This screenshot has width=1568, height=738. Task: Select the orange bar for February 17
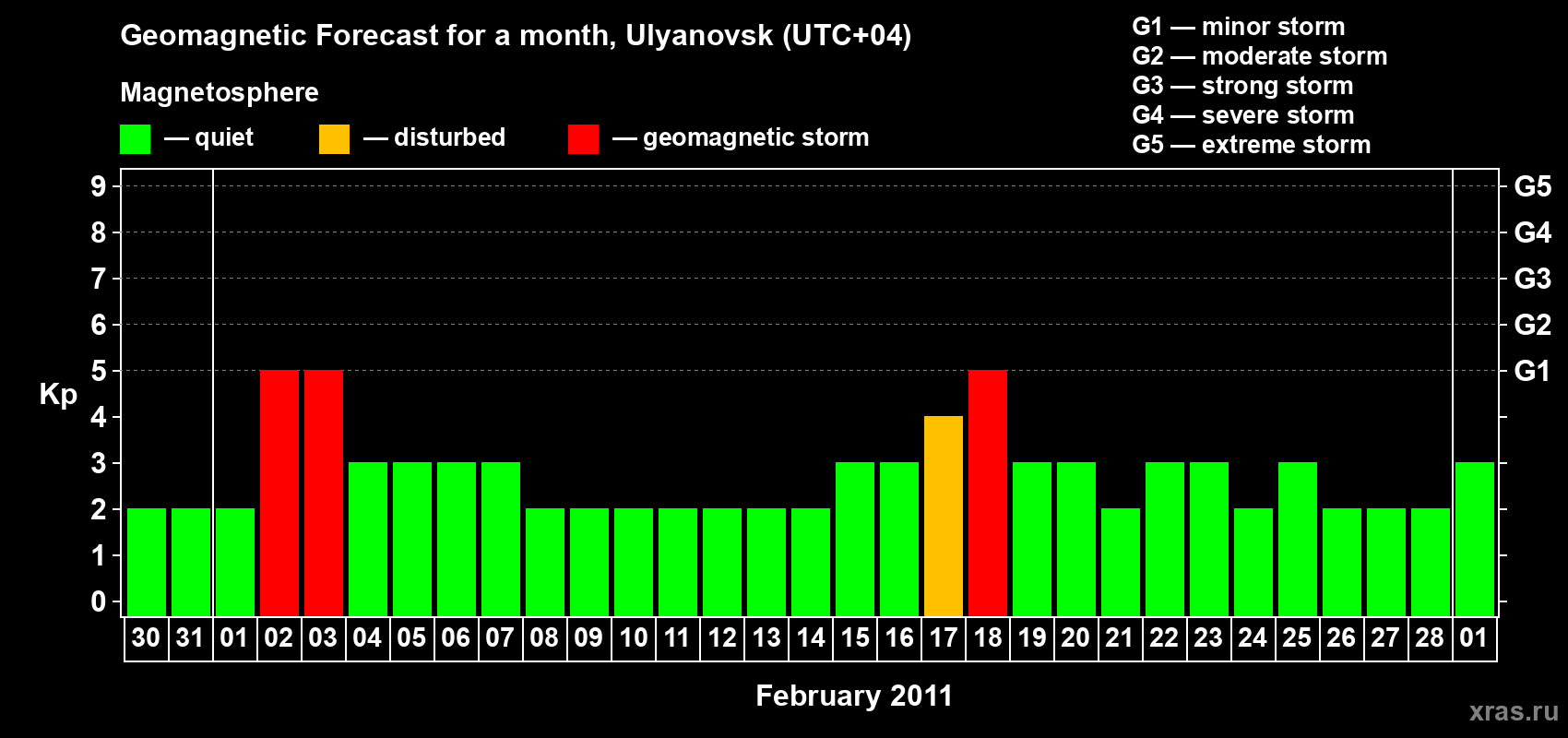(x=944, y=516)
